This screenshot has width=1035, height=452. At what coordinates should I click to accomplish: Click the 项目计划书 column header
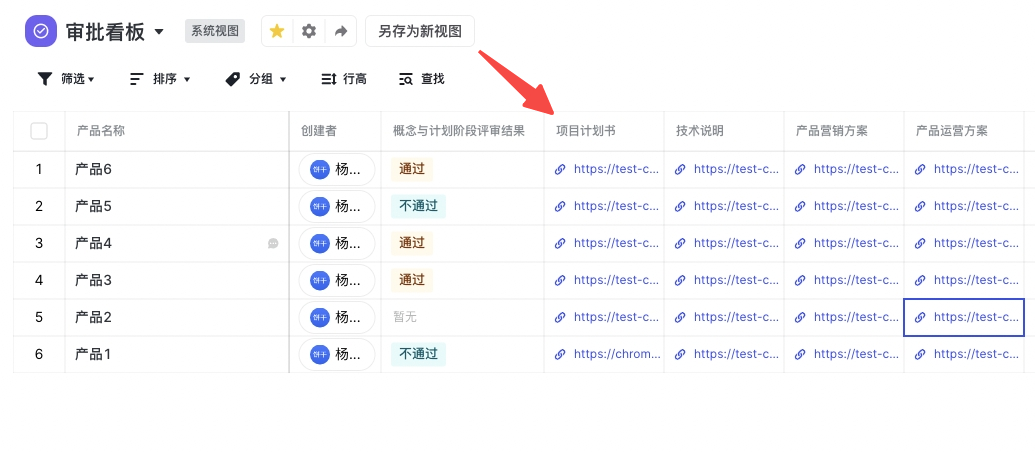coord(586,131)
